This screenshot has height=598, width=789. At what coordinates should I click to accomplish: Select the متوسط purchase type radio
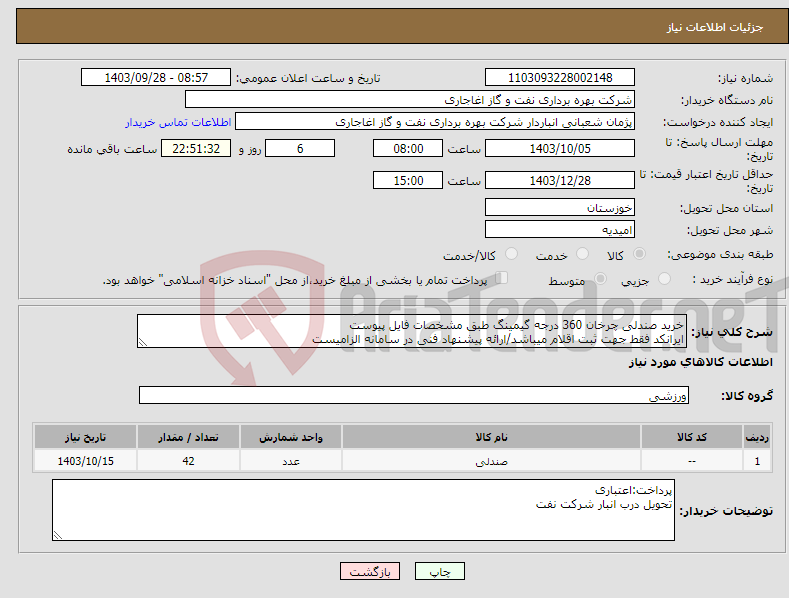[600, 279]
